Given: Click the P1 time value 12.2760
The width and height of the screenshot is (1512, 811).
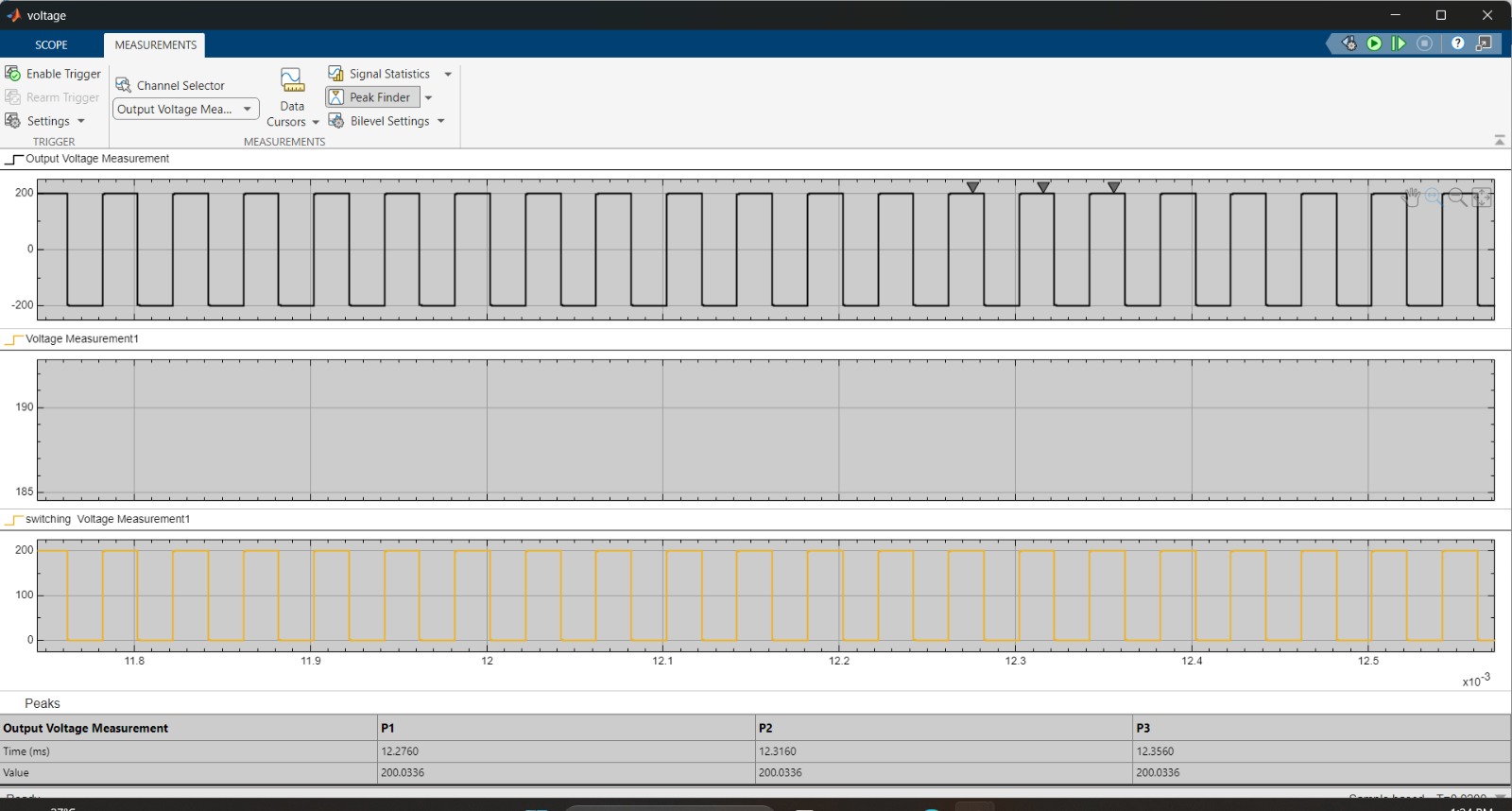Looking at the screenshot, I should [400, 751].
